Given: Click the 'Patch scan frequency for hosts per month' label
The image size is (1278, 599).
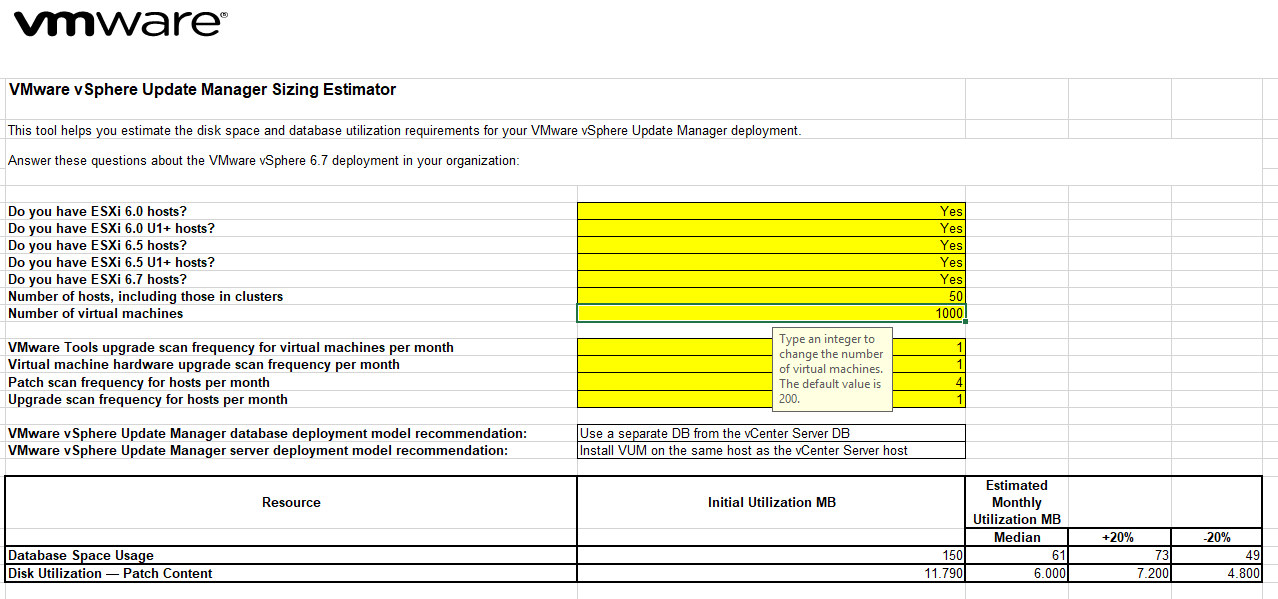Looking at the screenshot, I should 138,382.
